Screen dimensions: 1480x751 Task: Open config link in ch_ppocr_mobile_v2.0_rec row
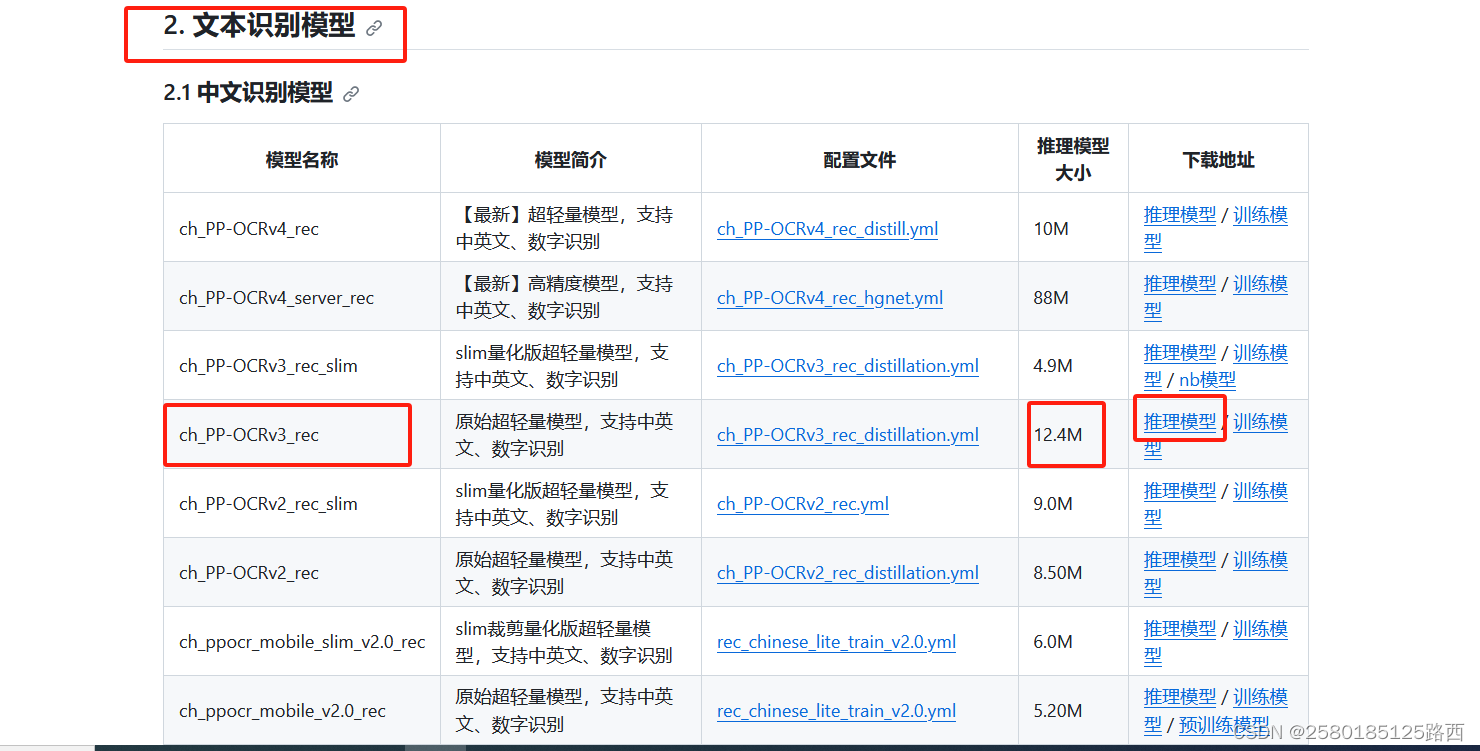(x=836, y=711)
